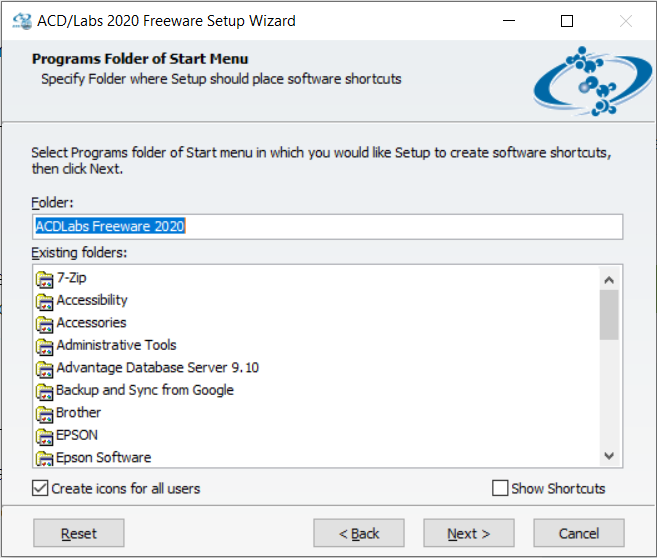Proceed with the Next > button

[x=469, y=533]
